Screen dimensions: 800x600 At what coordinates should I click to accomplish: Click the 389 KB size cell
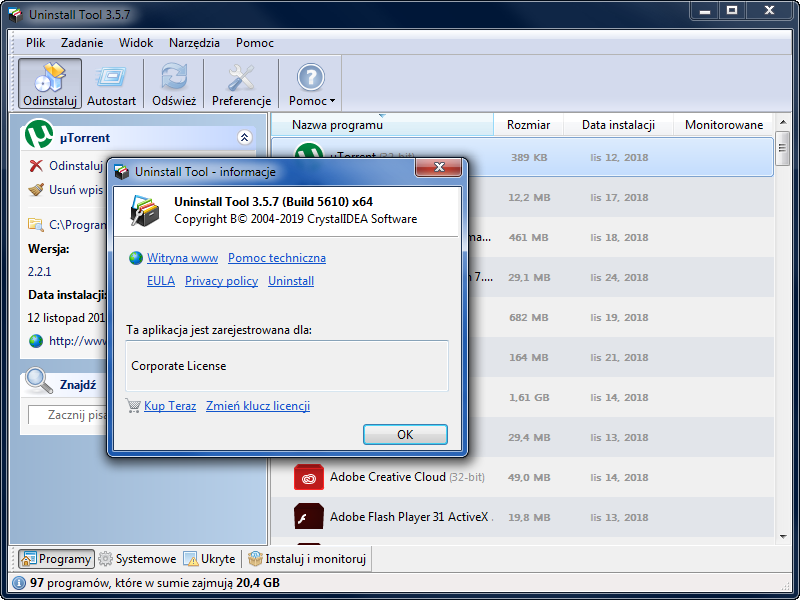(529, 158)
